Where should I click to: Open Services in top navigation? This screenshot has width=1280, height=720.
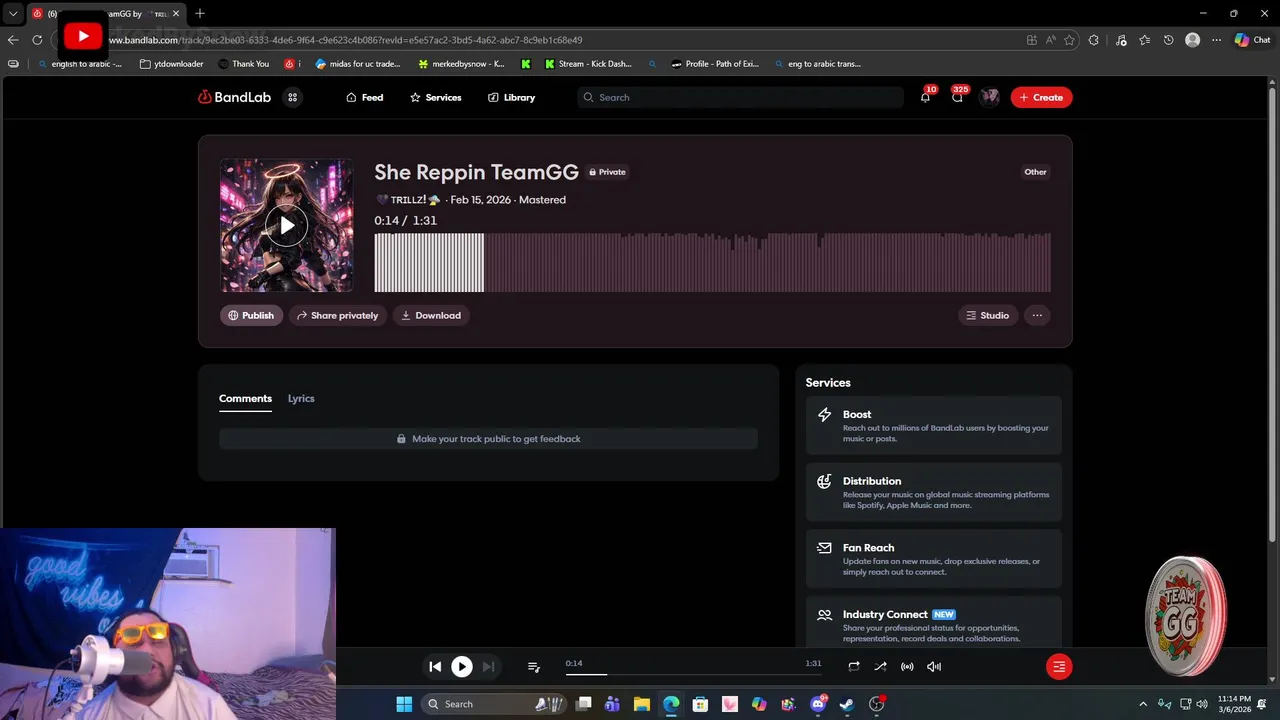point(436,97)
